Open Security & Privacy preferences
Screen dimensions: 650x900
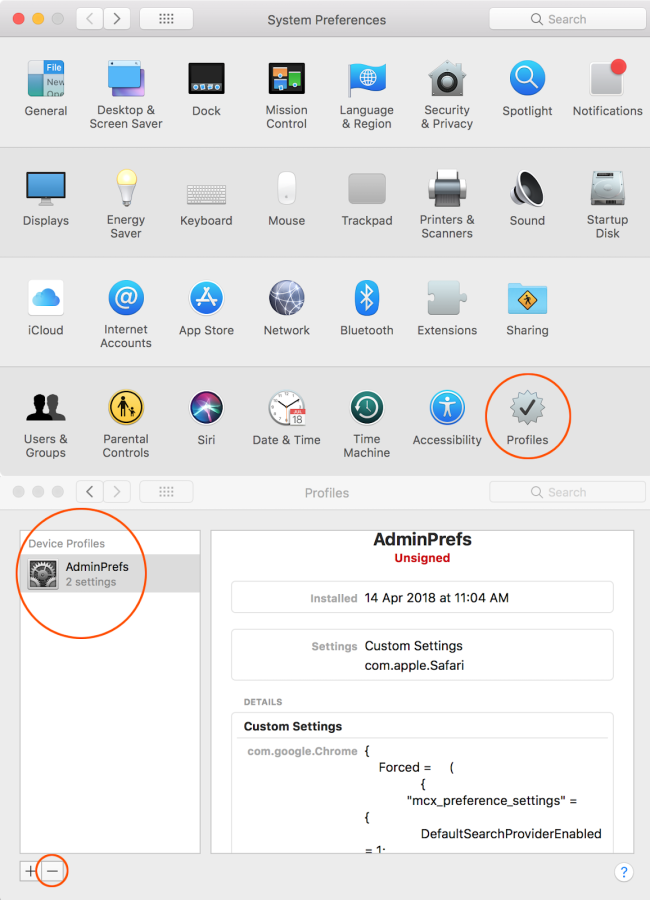point(447,95)
